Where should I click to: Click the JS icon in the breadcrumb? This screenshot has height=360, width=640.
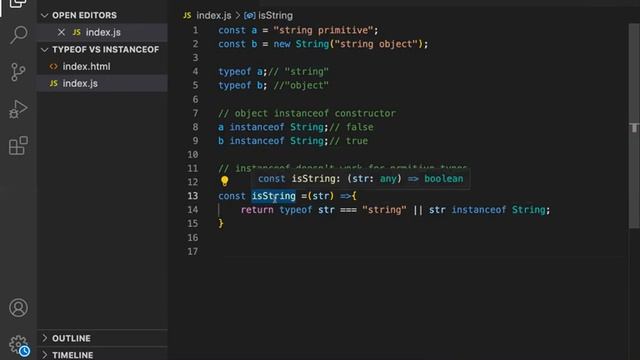[187, 16]
